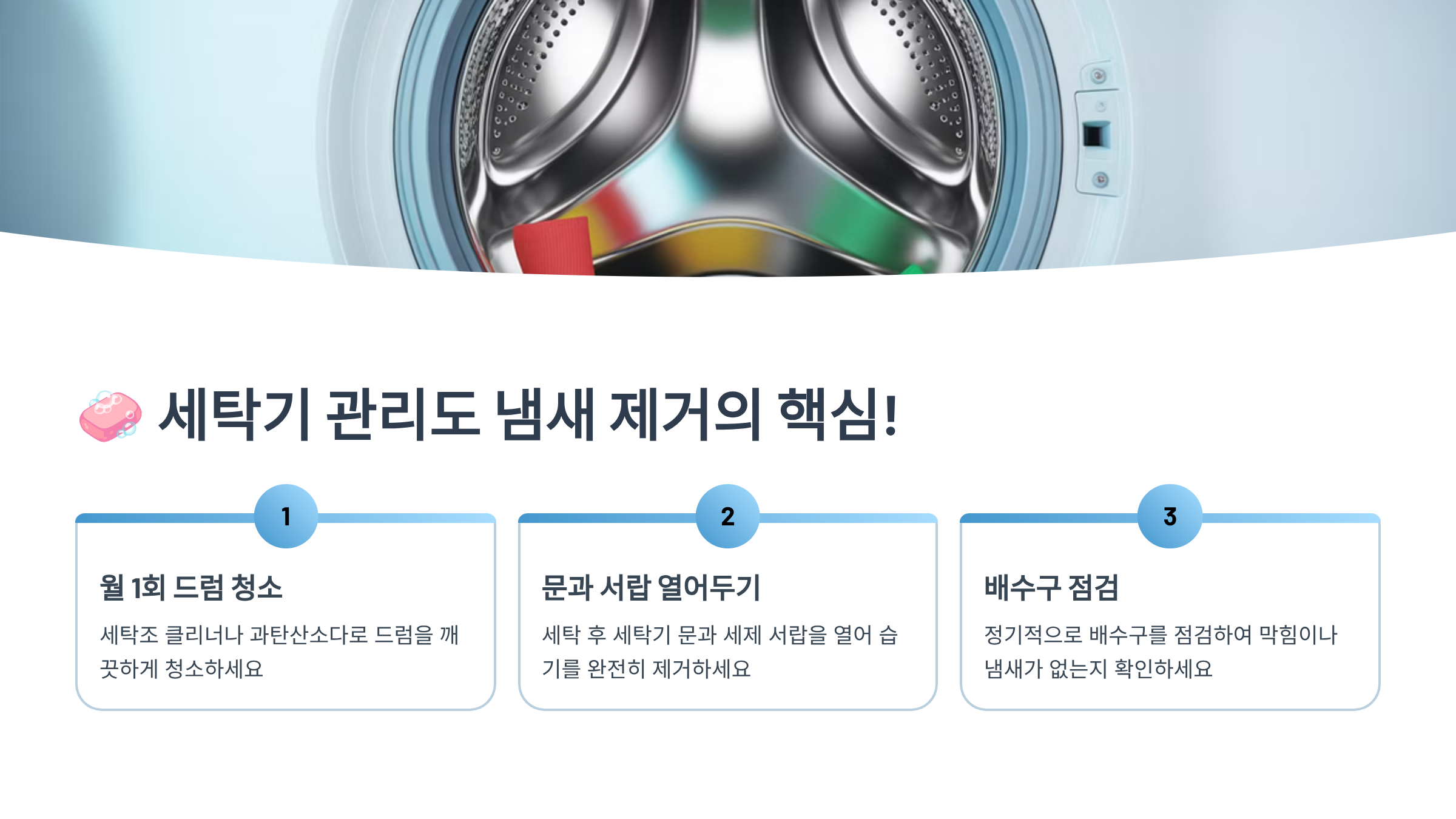The width and height of the screenshot is (1456, 819).
Task: Click the bottom screw on the door latch
Action: pos(1101,180)
